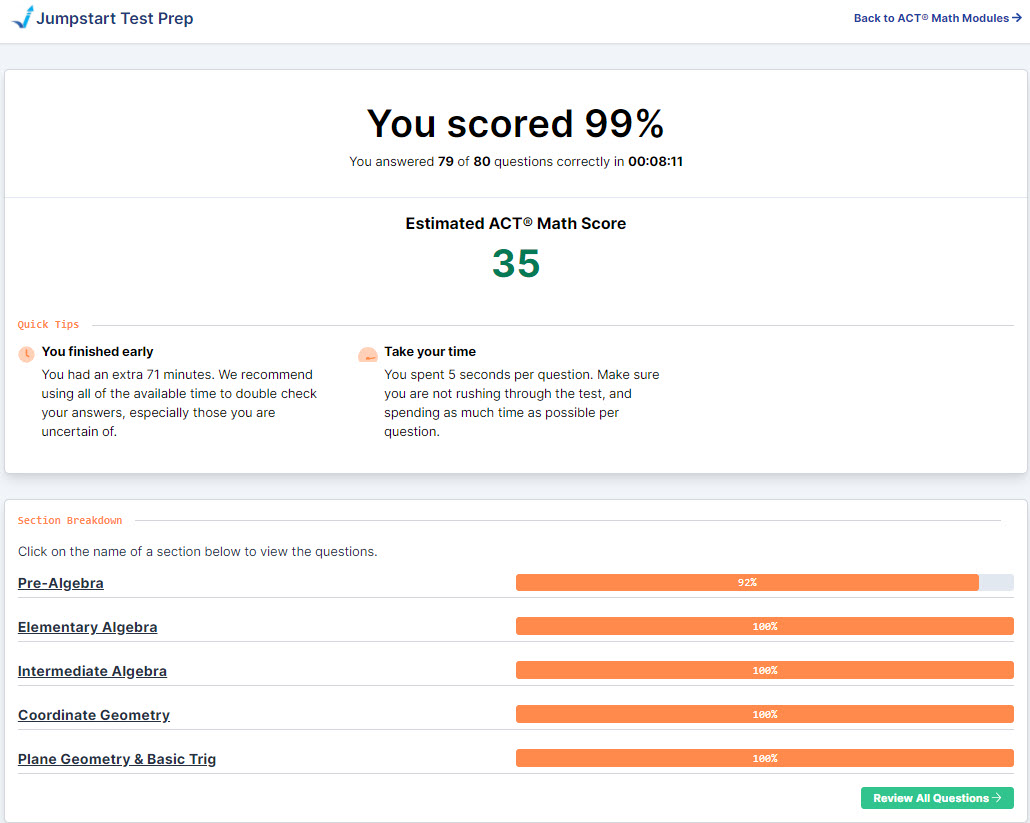Click the arrow in Back to ACT Math Modules
Viewport: 1030px width, 823px height.
click(1017, 18)
